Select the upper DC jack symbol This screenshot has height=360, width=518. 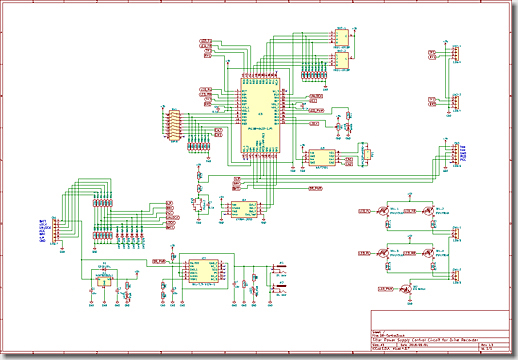(279, 268)
